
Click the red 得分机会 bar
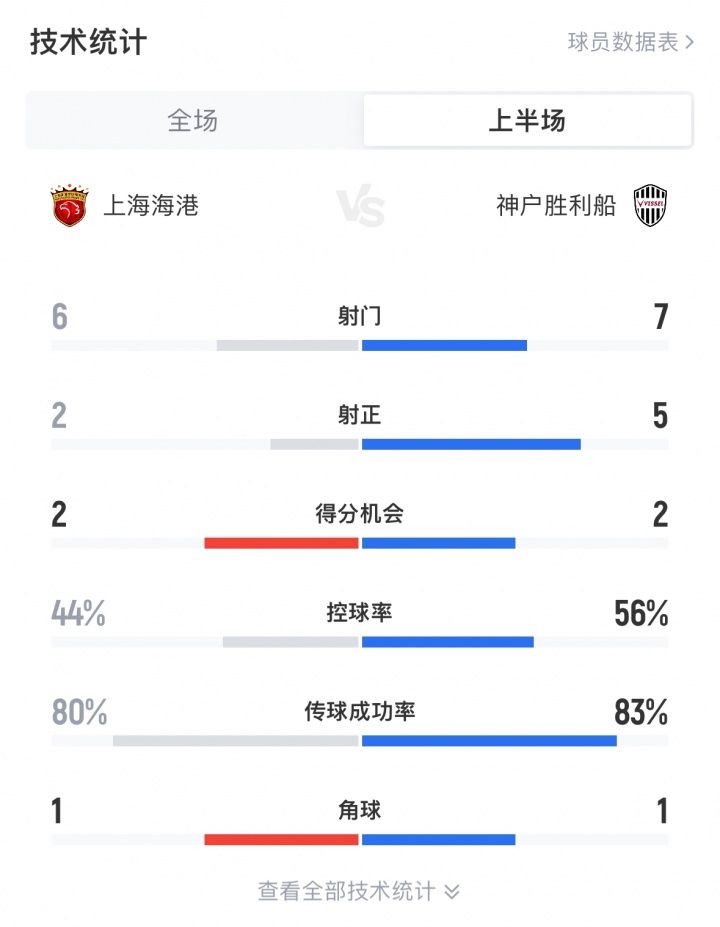pyautogui.click(x=281, y=543)
